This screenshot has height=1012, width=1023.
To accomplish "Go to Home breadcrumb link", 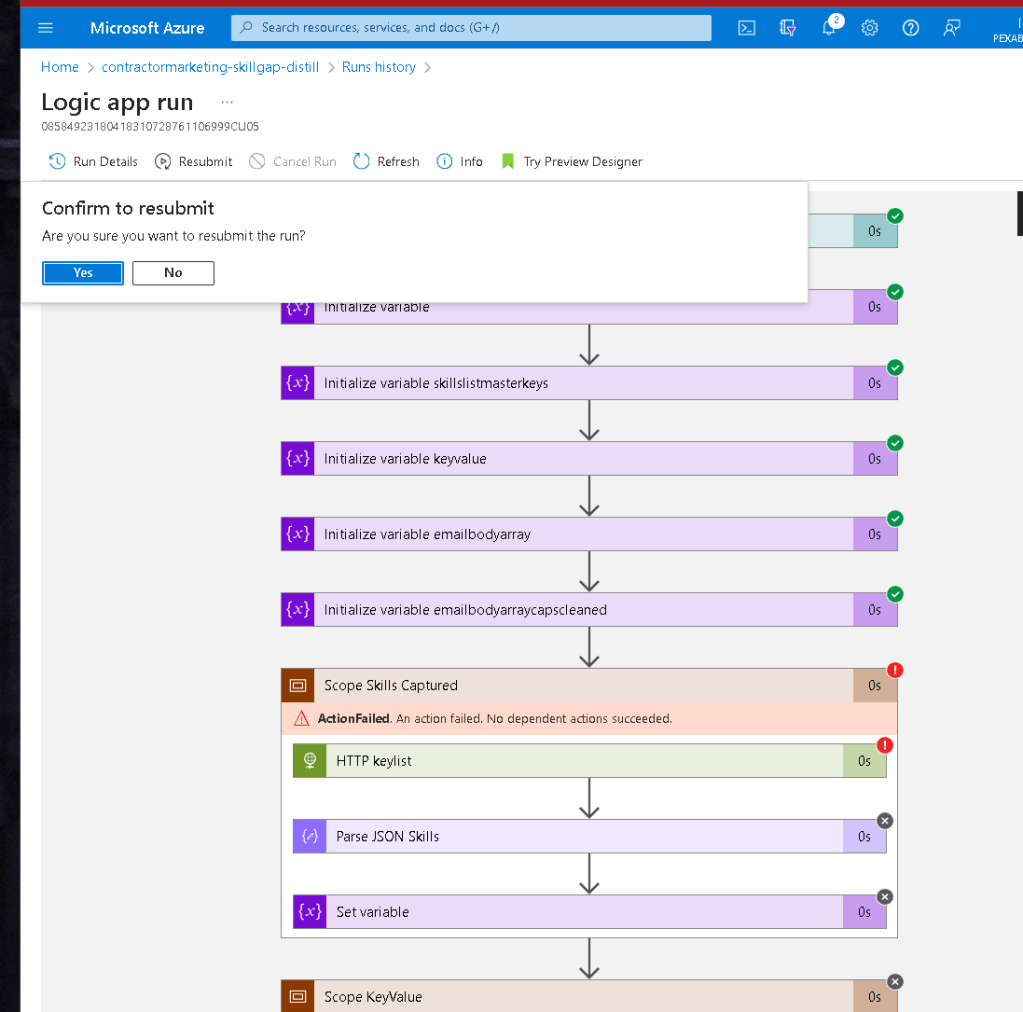I will 59,67.
